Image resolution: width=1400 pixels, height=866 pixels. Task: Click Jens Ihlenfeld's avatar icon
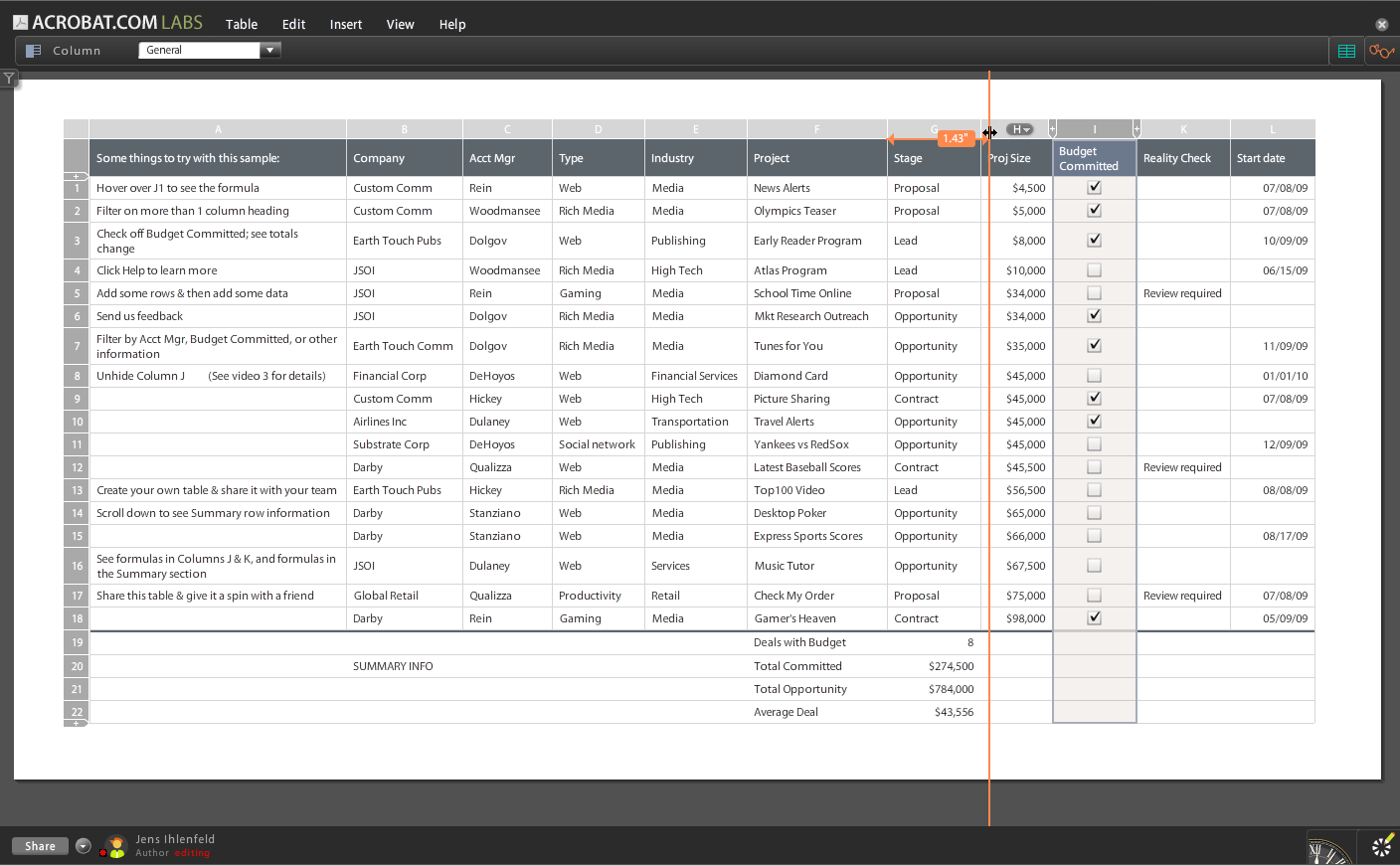(116, 845)
